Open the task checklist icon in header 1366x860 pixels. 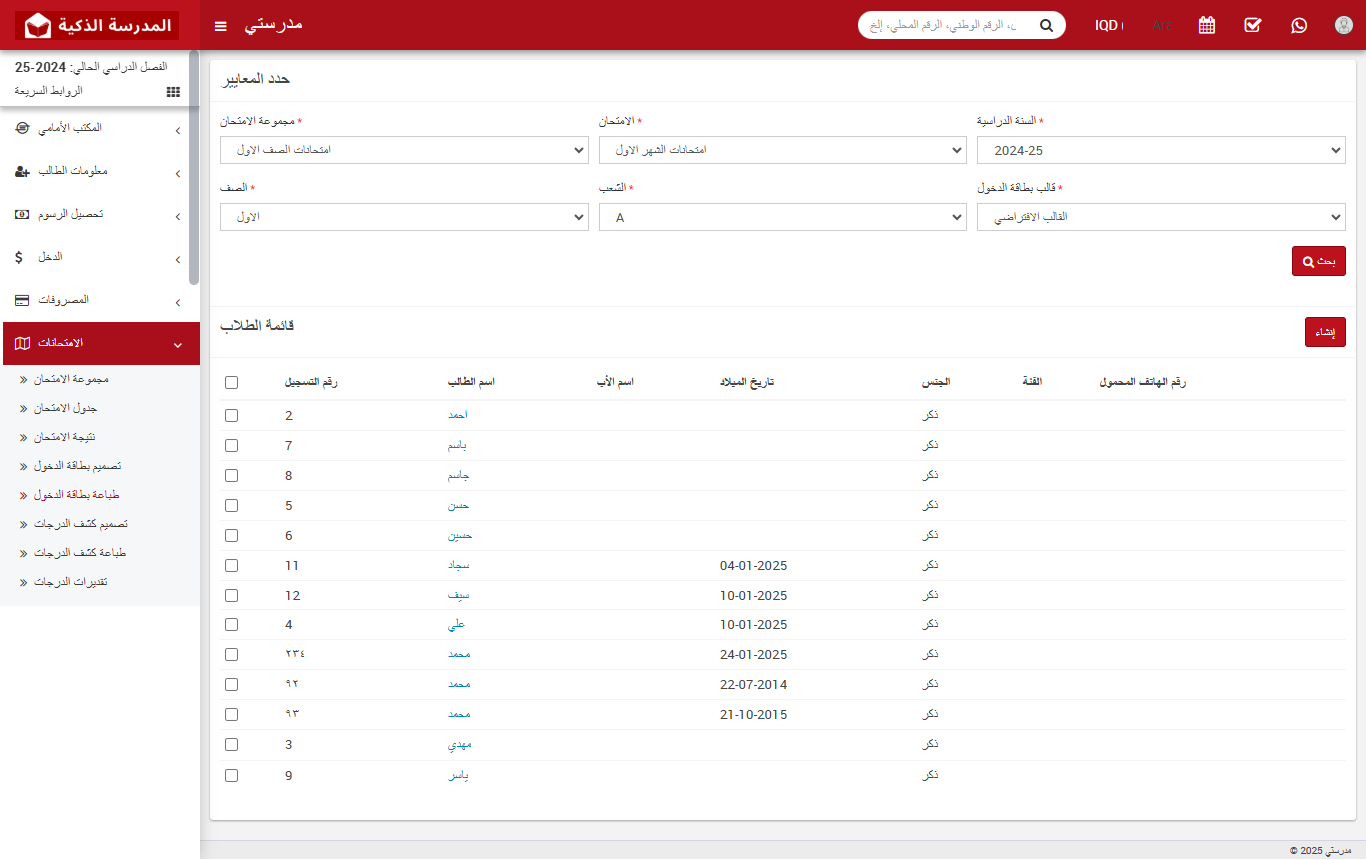[1253, 25]
